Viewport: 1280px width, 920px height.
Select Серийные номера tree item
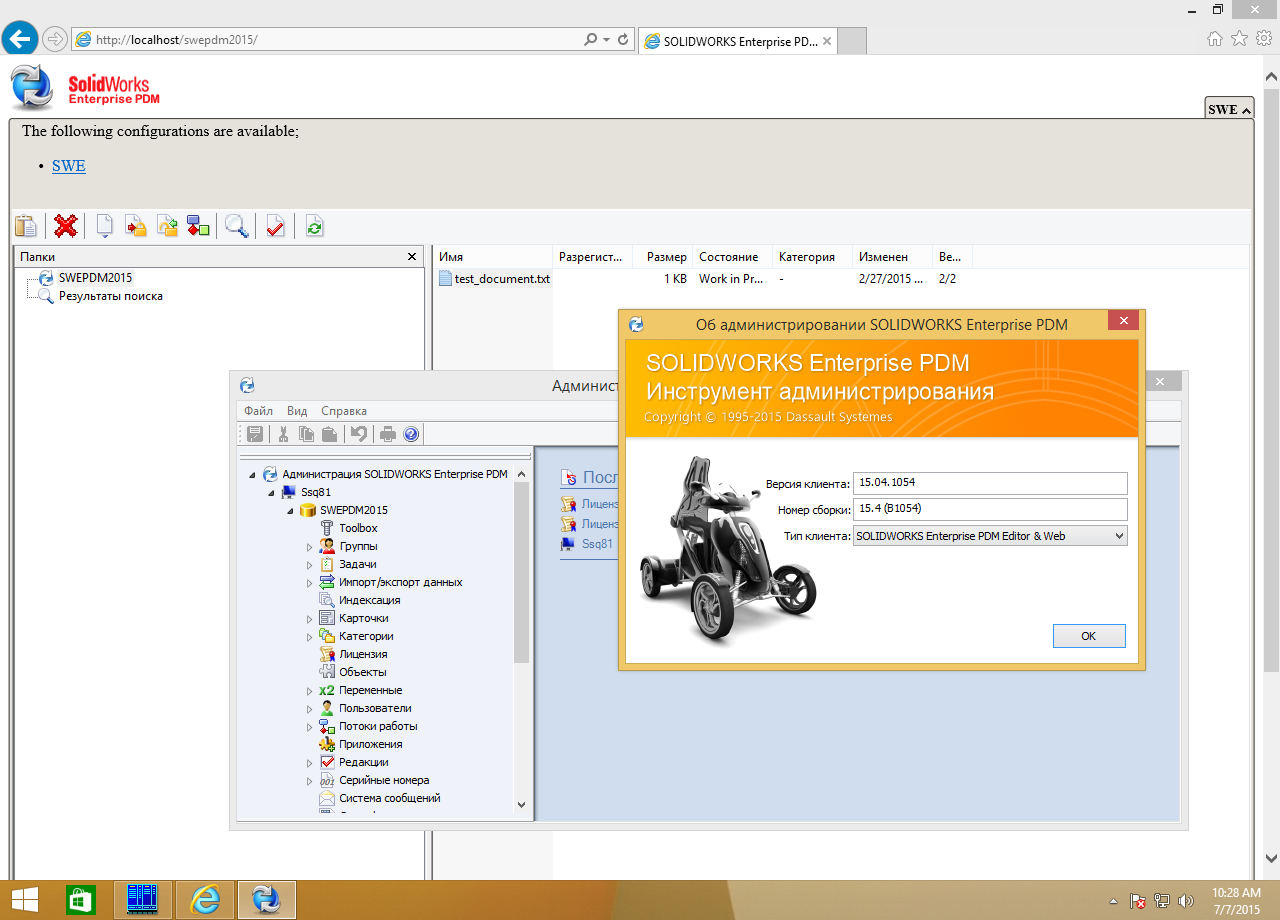pyautogui.click(x=384, y=780)
